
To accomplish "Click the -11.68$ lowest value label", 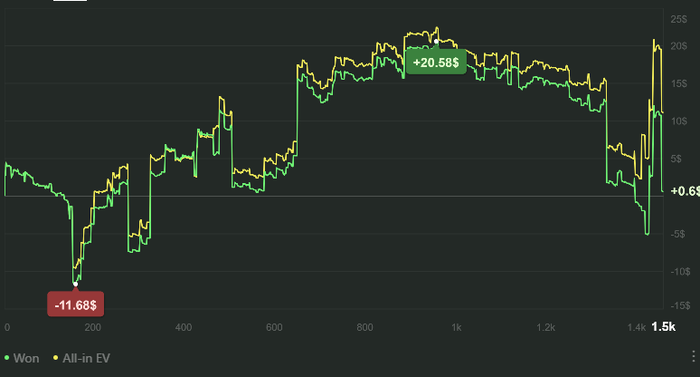I will coord(75,305).
